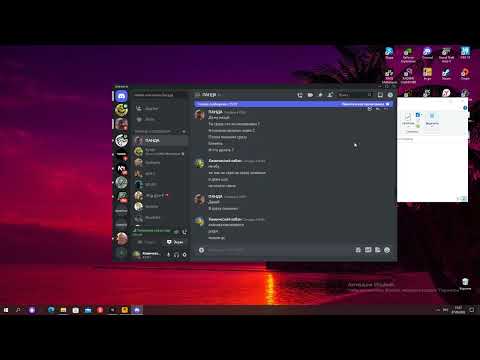Open Microsoft Edge from taskbar

tap(51, 310)
